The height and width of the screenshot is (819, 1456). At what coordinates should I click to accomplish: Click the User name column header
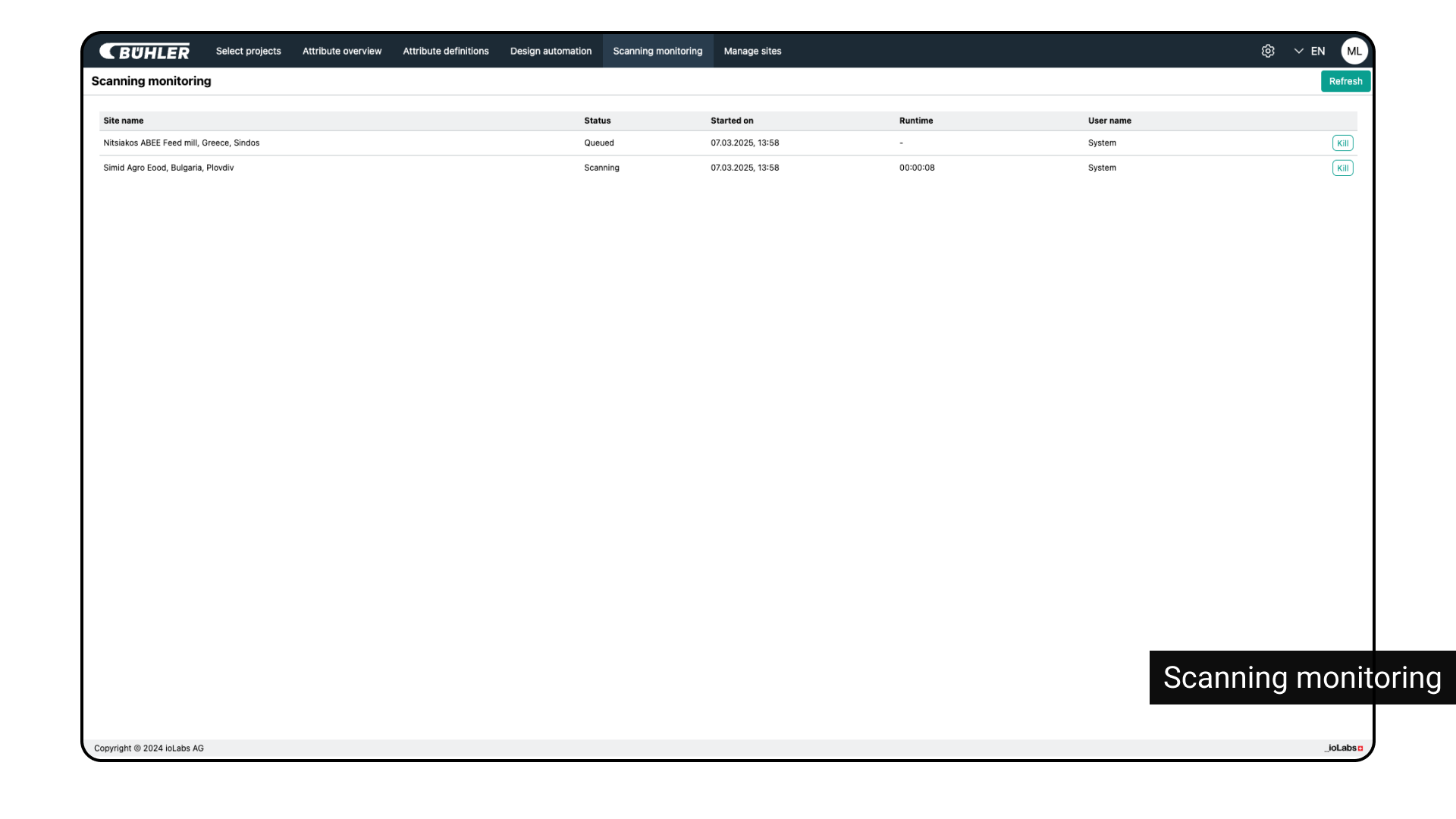1109,121
